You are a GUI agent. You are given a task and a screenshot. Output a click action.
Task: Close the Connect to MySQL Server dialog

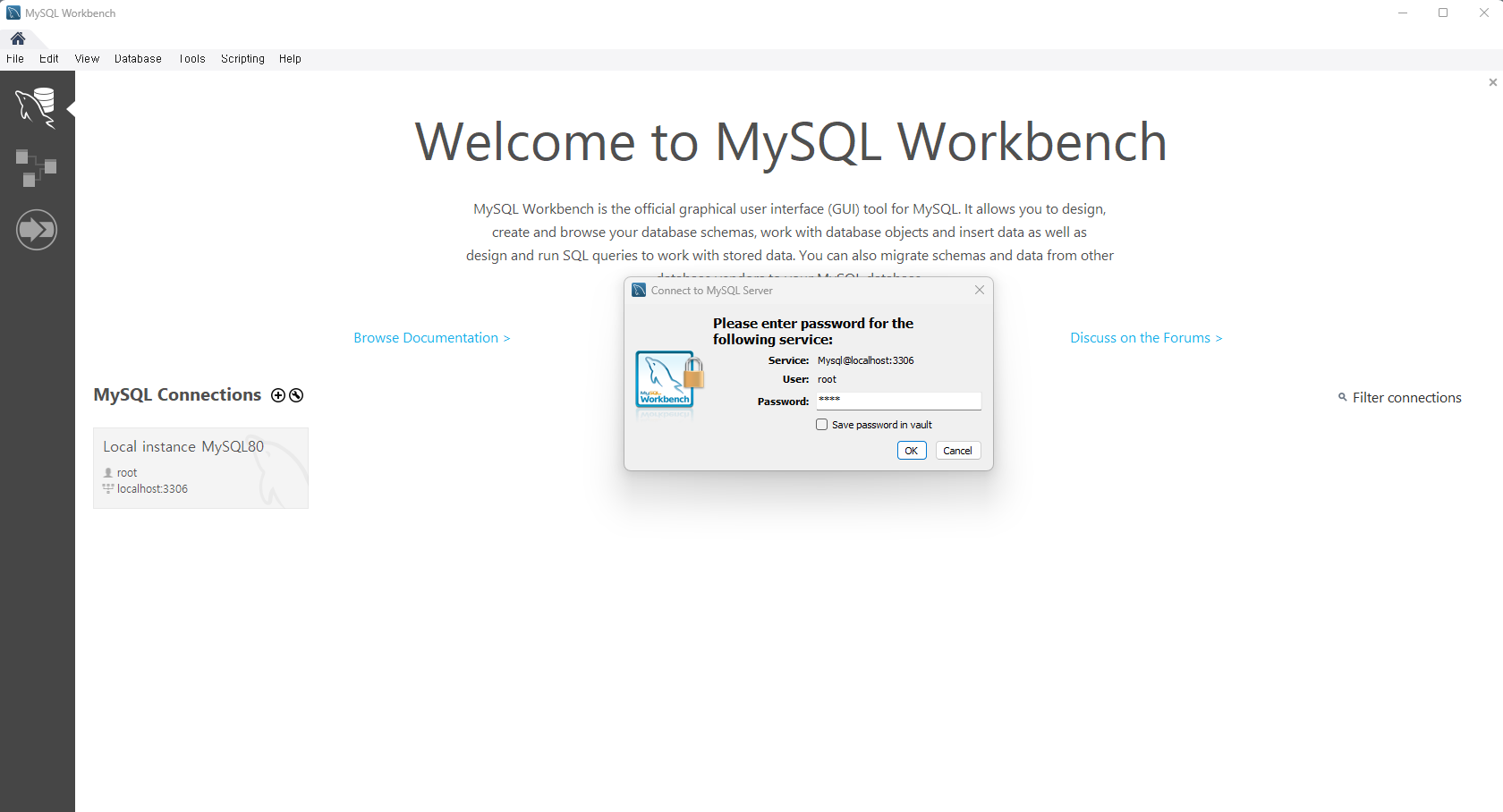980,290
